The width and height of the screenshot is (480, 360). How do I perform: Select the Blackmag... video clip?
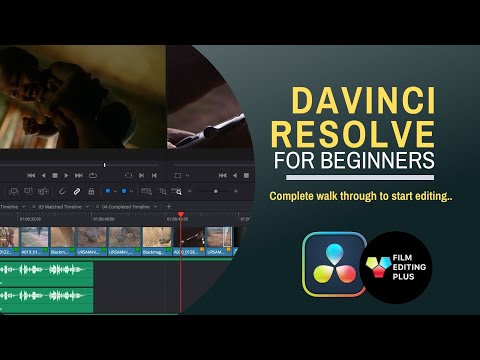[157, 241]
